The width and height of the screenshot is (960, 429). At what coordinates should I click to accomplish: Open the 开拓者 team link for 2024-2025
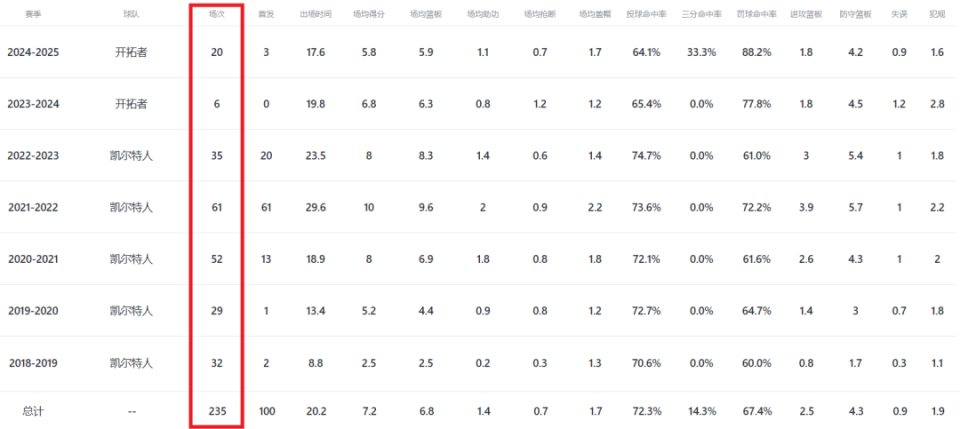tap(131, 53)
